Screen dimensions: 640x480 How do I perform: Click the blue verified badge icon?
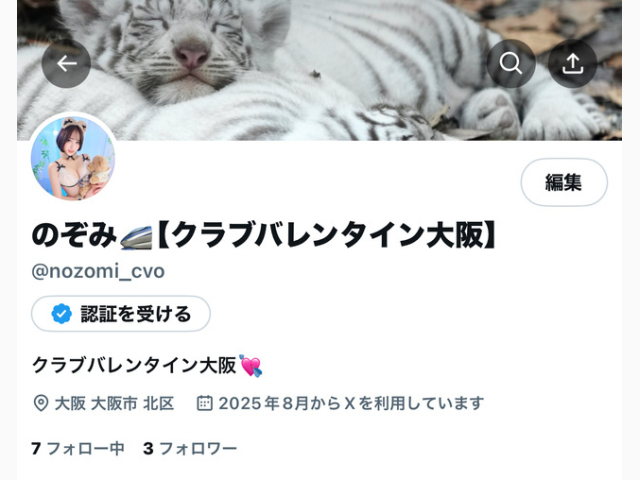(62, 314)
